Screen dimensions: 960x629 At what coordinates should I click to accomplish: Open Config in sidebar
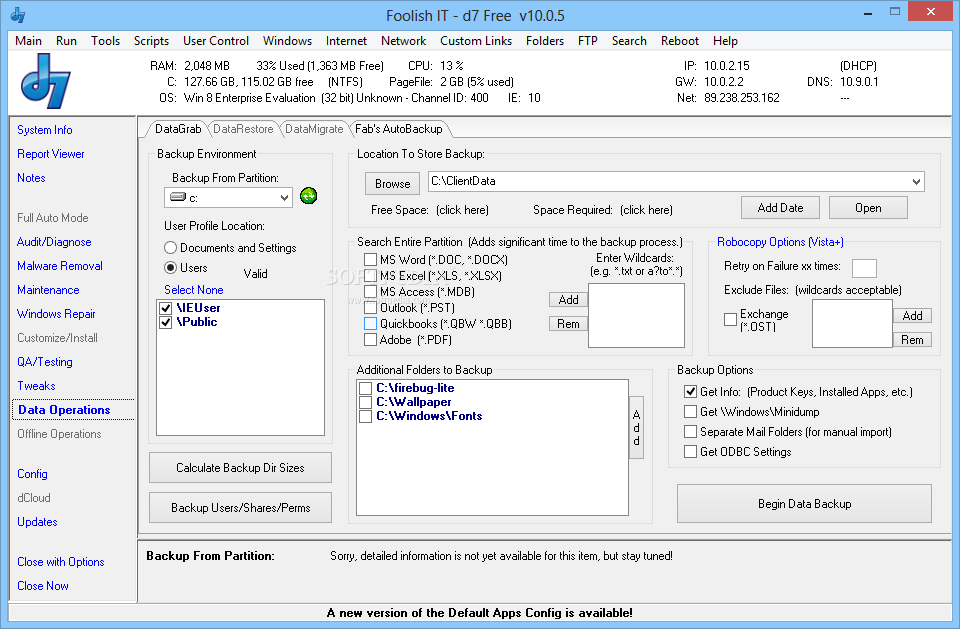[x=32, y=473]
